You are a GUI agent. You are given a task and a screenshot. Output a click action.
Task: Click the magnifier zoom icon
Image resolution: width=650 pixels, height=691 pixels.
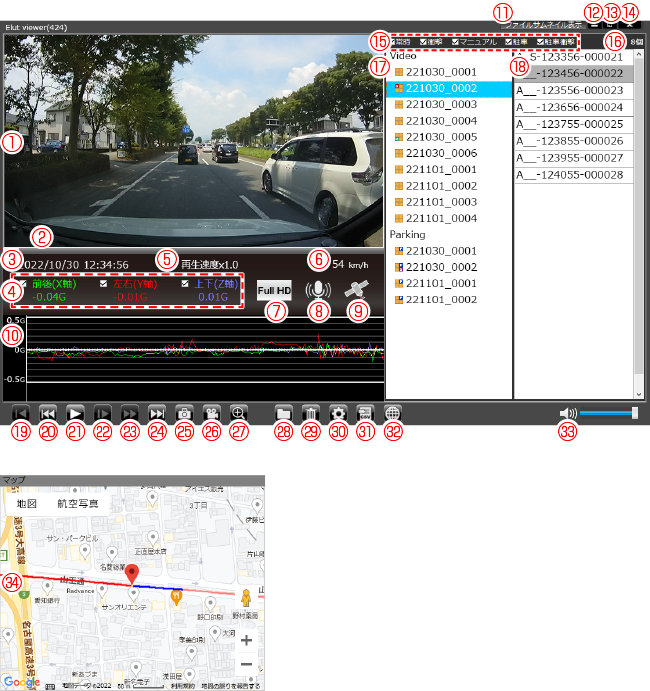[238, 413]
